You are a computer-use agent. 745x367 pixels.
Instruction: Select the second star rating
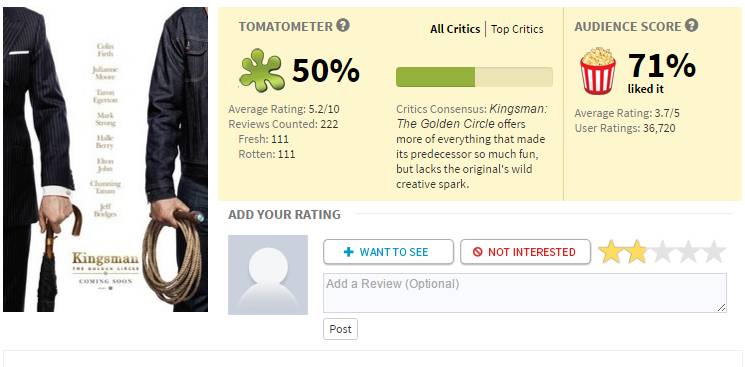pyautogui.click(x=636, y=252)
